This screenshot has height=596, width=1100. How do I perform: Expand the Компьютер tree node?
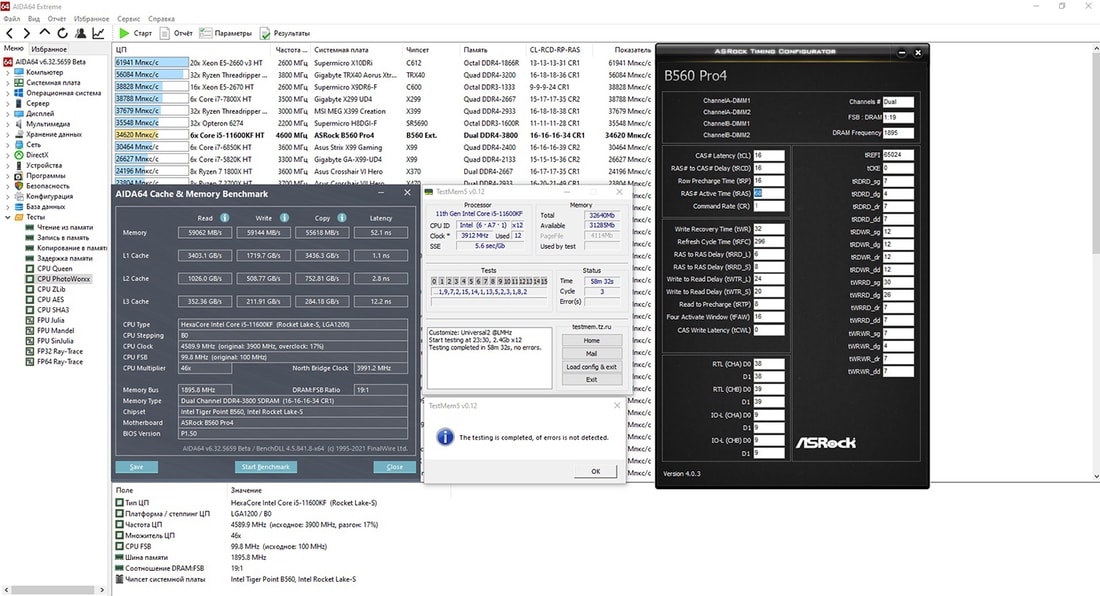coord(9,72)
